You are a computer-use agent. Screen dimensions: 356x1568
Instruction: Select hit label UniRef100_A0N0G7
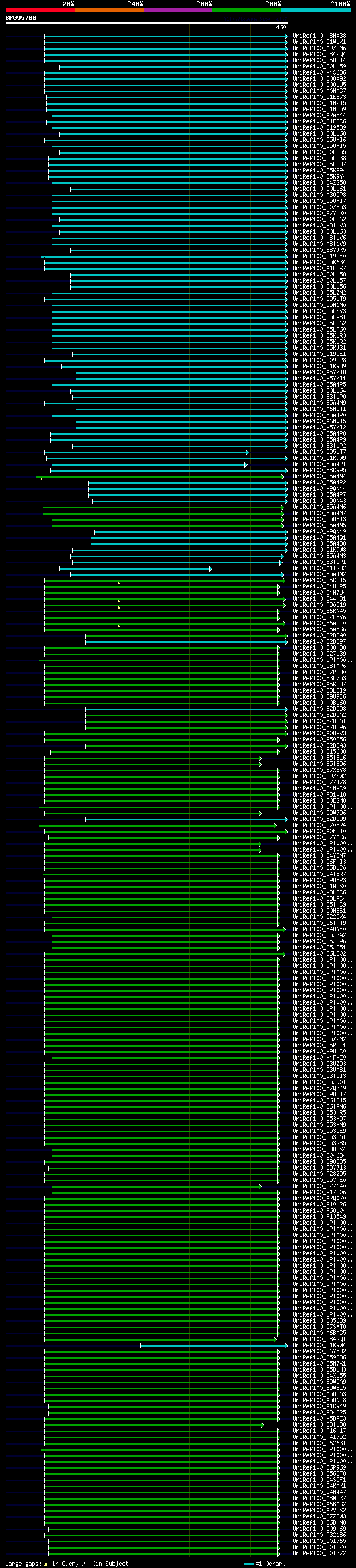tap(319, 91)
